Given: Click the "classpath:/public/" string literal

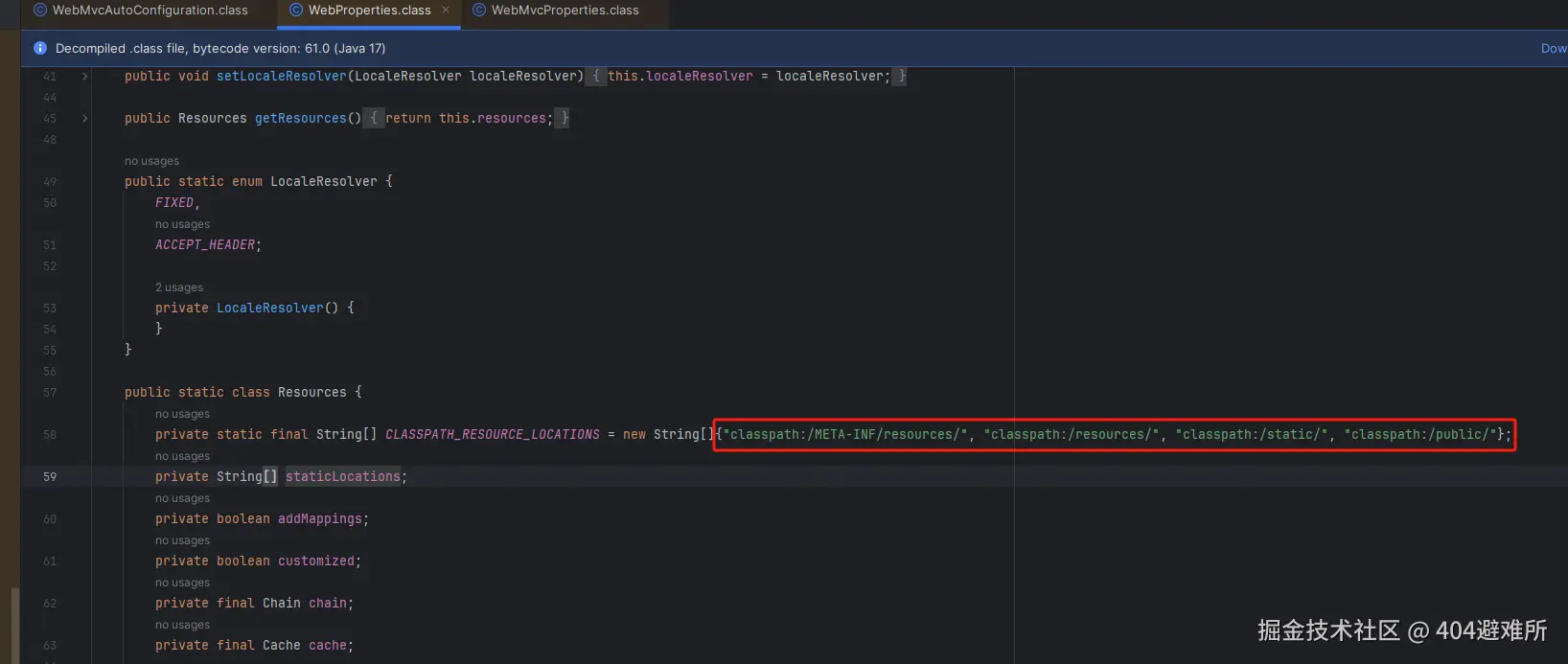Looking at the screenshot, I should click(1420, 434).
